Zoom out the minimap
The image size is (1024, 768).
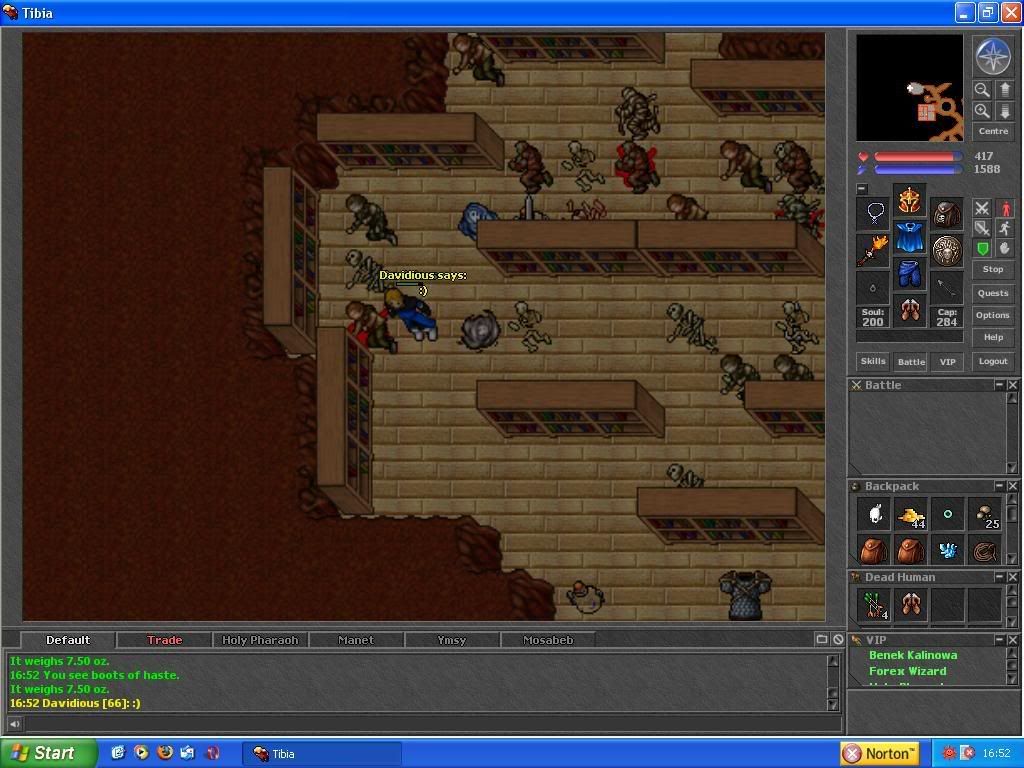click(982, 89)
